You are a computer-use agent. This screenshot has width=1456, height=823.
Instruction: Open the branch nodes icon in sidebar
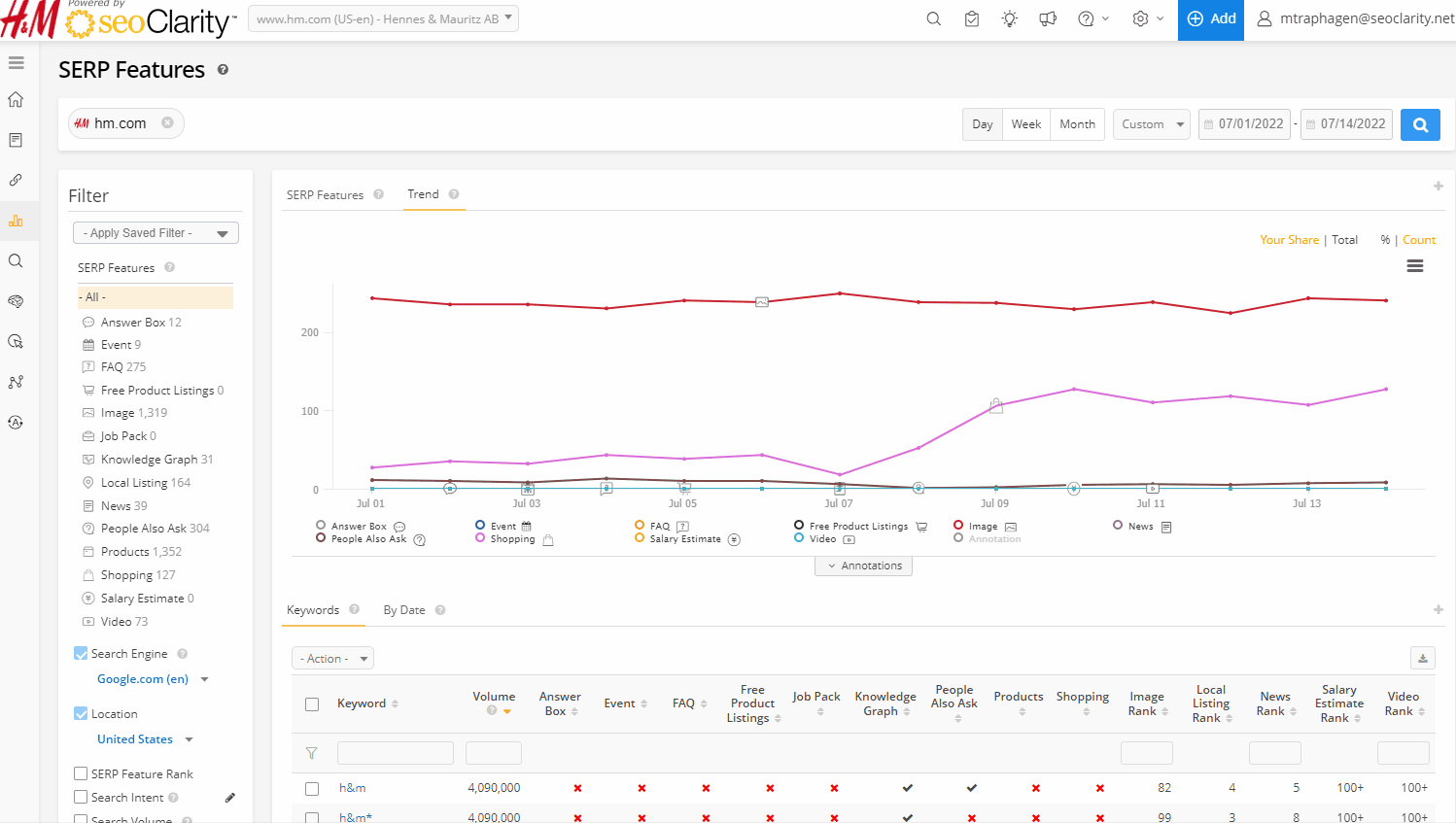(16, 382)
